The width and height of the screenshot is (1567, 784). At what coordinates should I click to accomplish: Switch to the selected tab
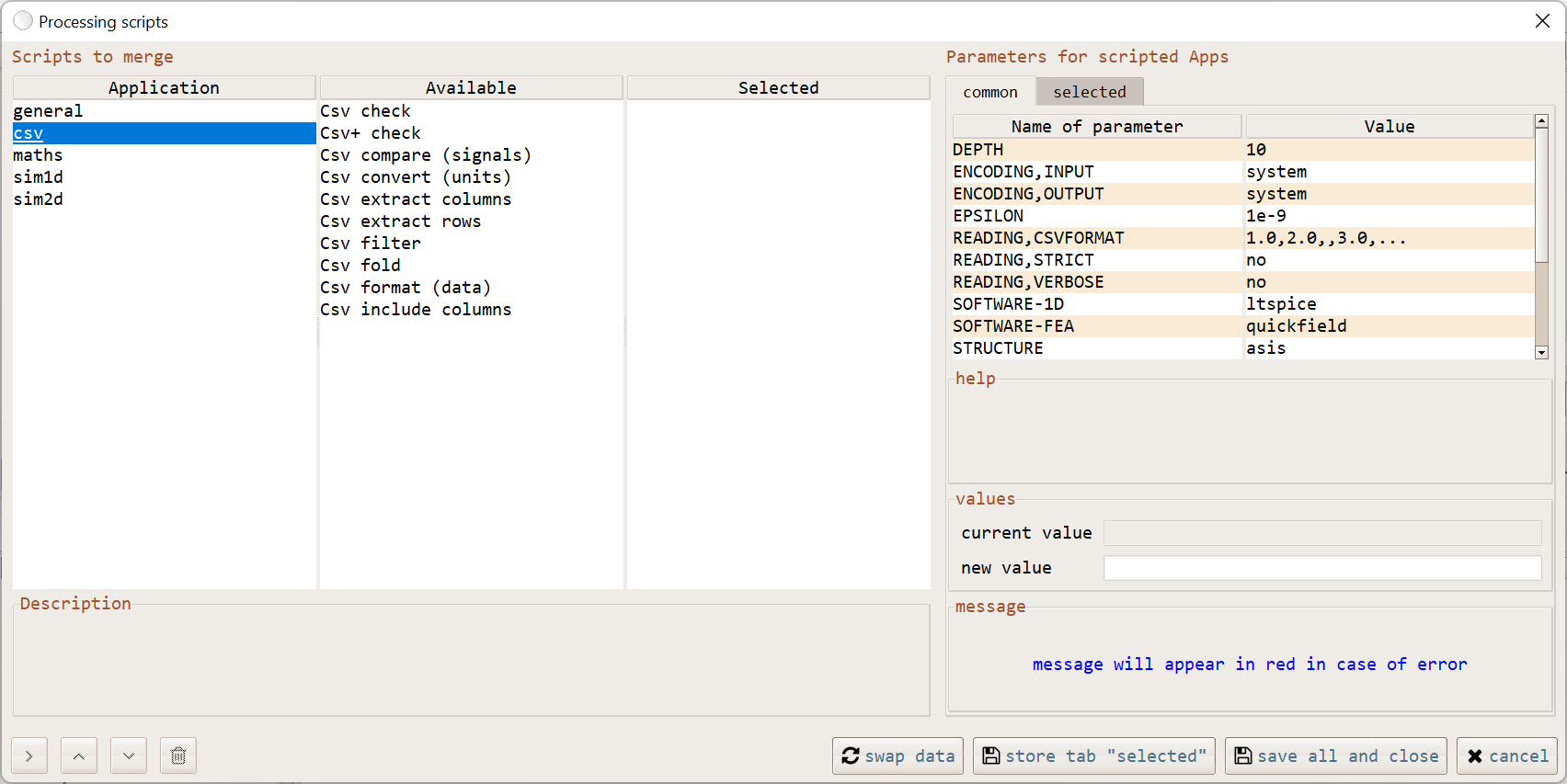point(1089,92)
